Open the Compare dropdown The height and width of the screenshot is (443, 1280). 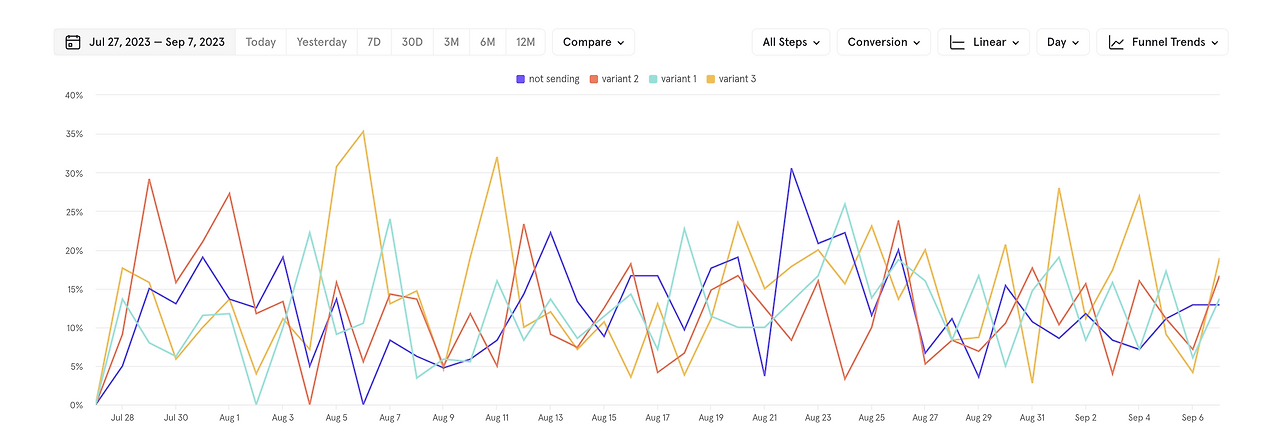click(593, 42)
